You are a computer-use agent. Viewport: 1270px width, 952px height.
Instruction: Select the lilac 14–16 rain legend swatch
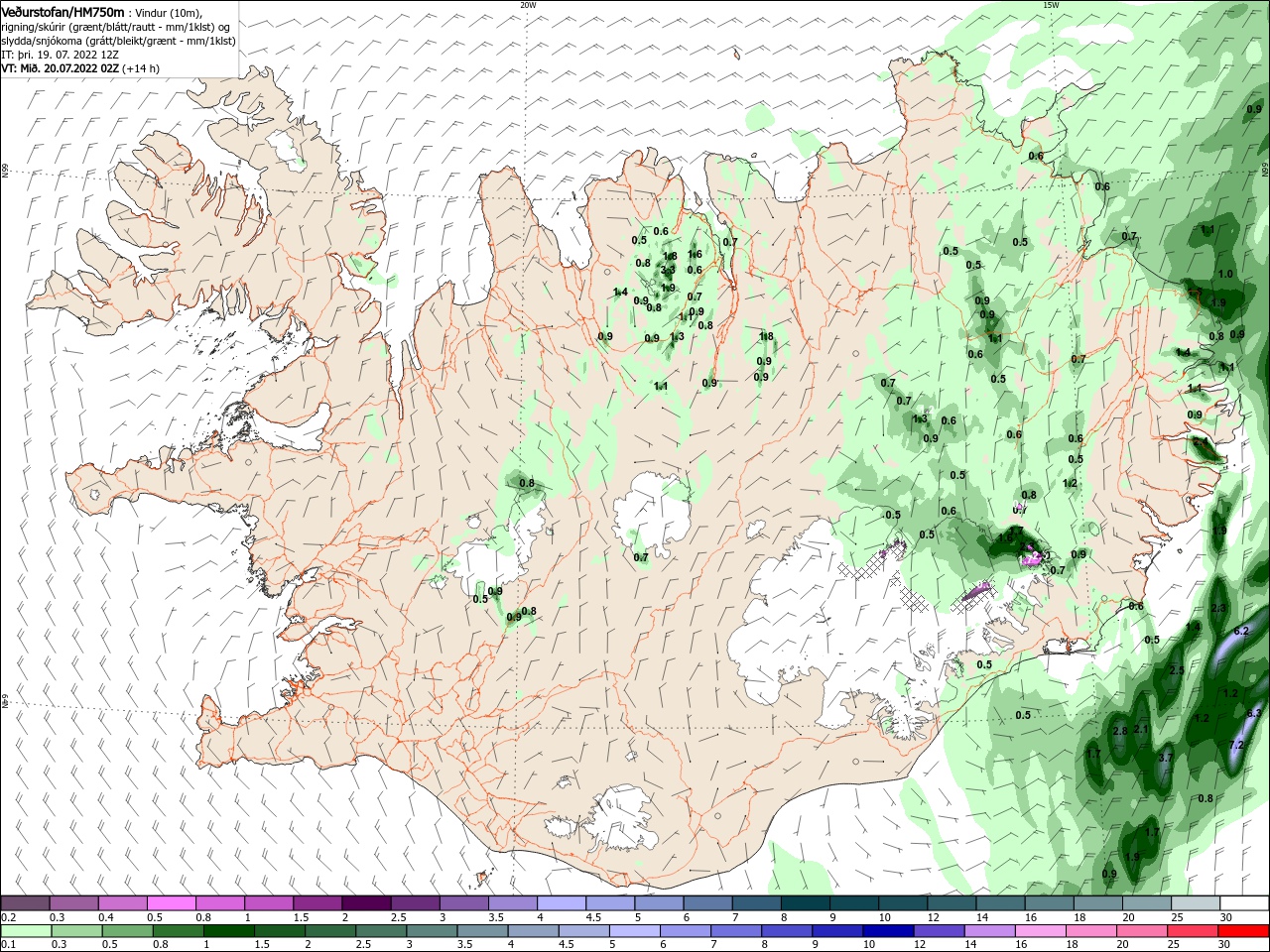tap(988, 931)
